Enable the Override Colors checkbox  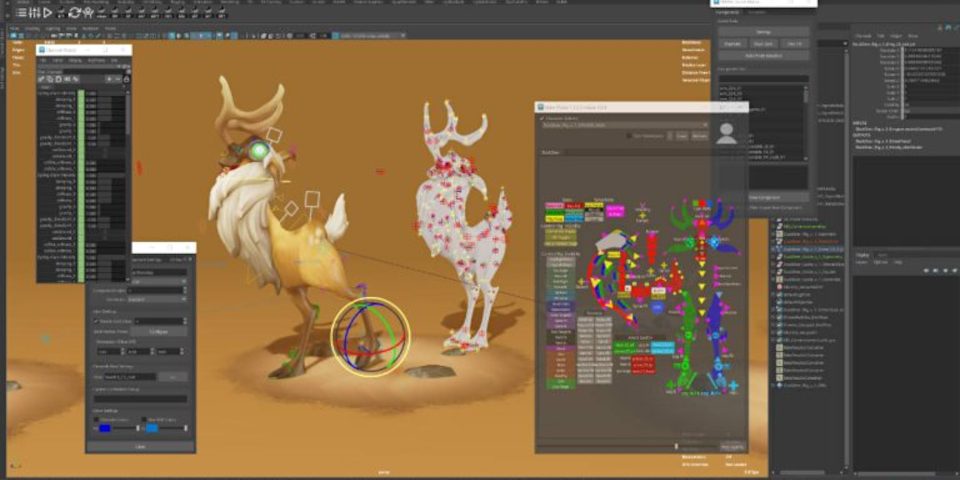pyautogui.click(x=97, y=419)
